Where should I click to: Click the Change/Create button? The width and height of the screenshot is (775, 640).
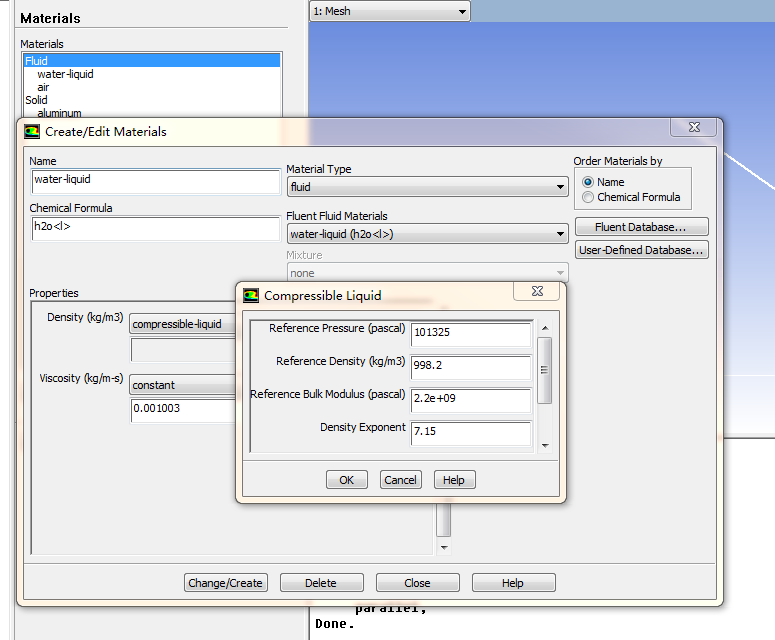click(x=225, y=583)
